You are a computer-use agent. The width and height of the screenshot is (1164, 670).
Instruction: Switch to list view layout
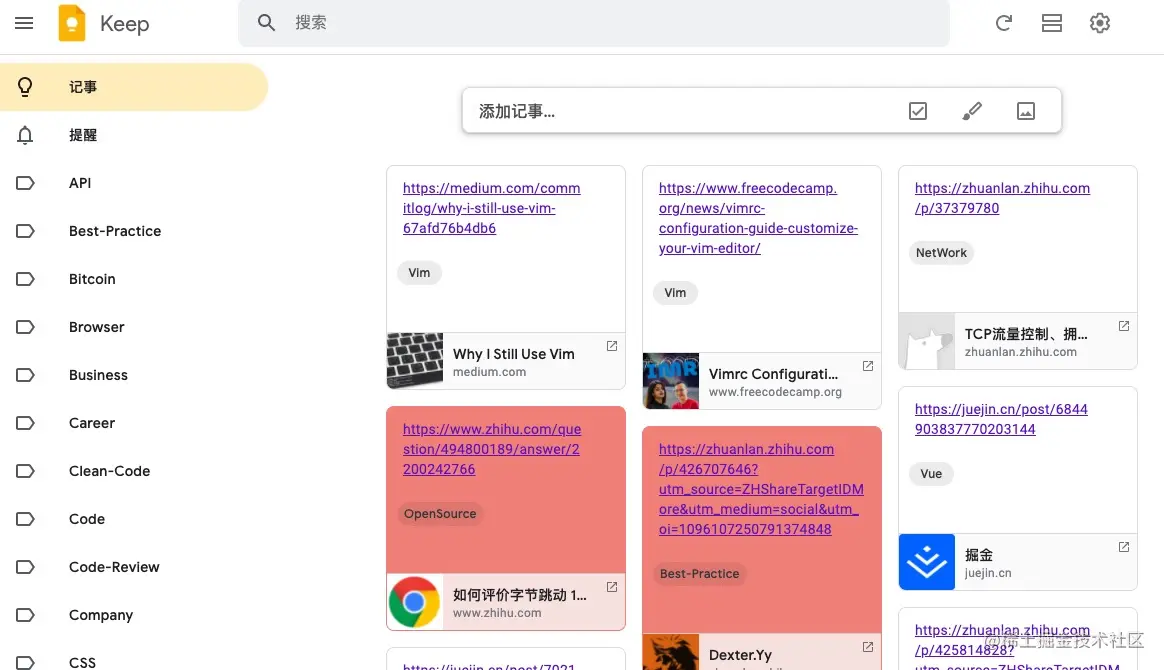(x=1052, y=23)
